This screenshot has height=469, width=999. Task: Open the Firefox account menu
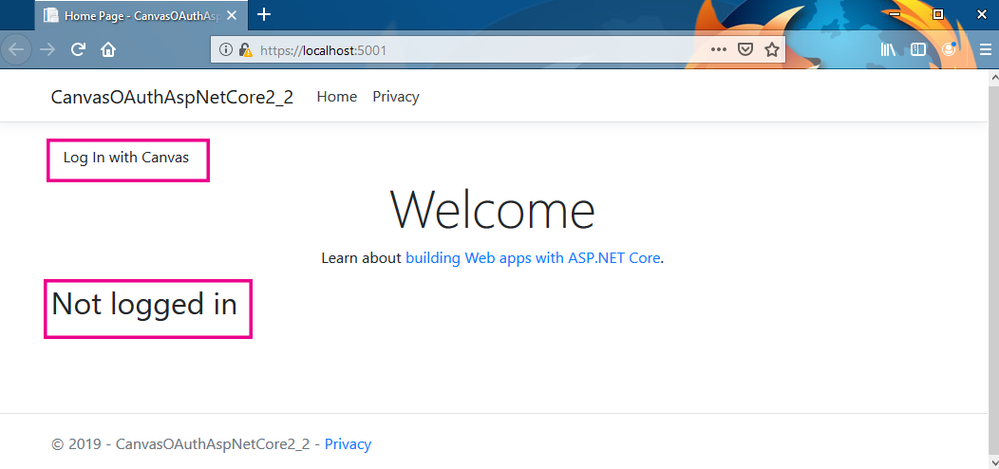[949, 50]
